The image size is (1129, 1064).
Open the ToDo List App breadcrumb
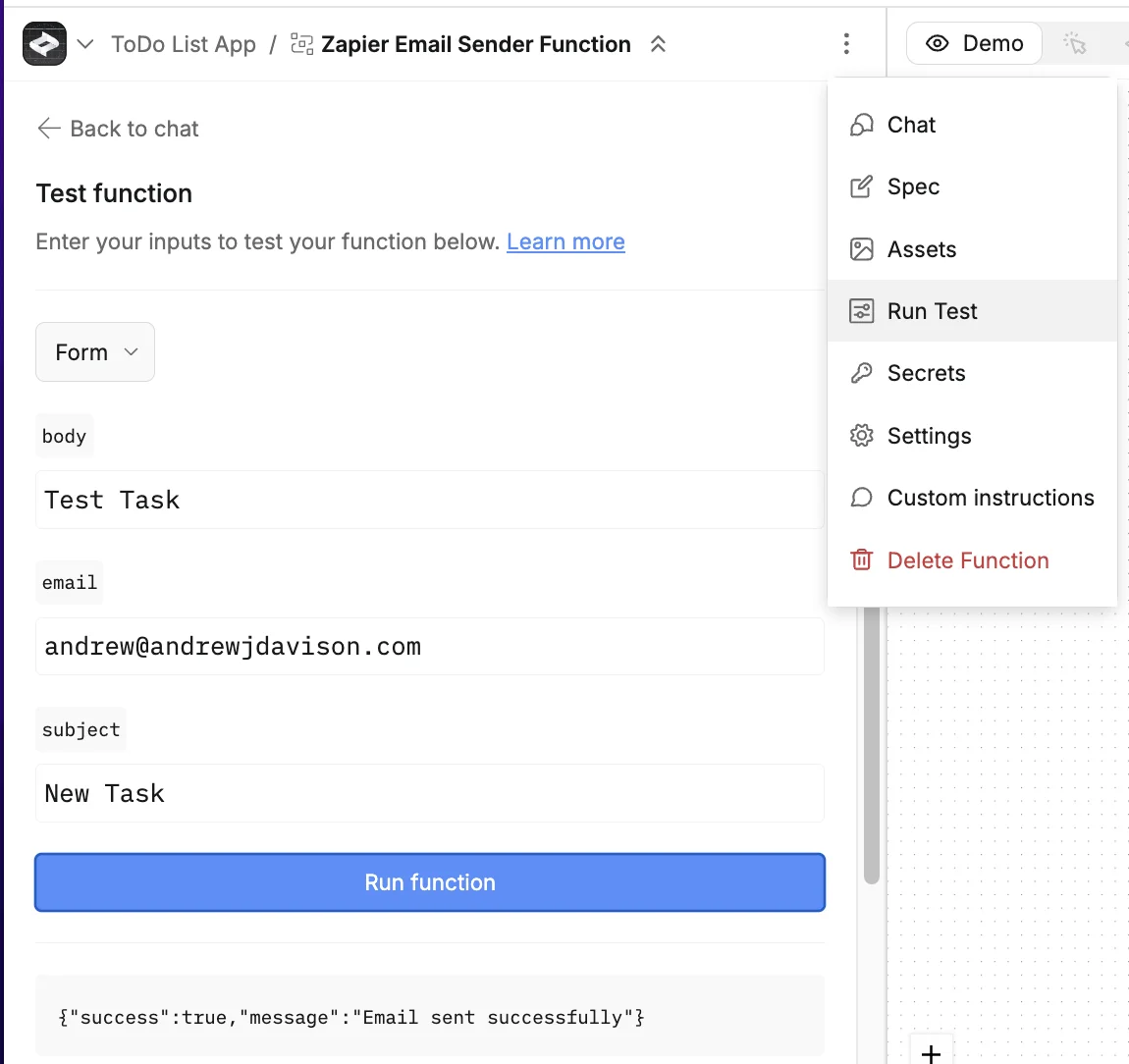pyautogui.click(x=184, y=44)
